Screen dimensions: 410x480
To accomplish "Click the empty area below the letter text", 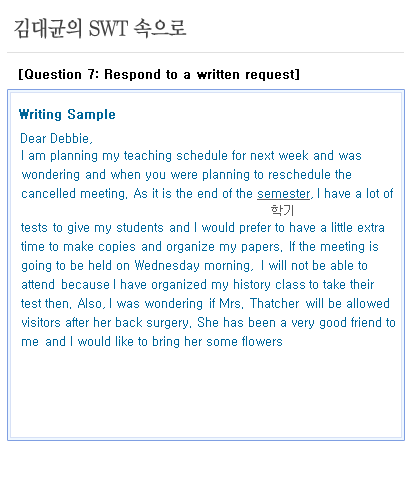I will pyautogui.click(x=206, y=393).
